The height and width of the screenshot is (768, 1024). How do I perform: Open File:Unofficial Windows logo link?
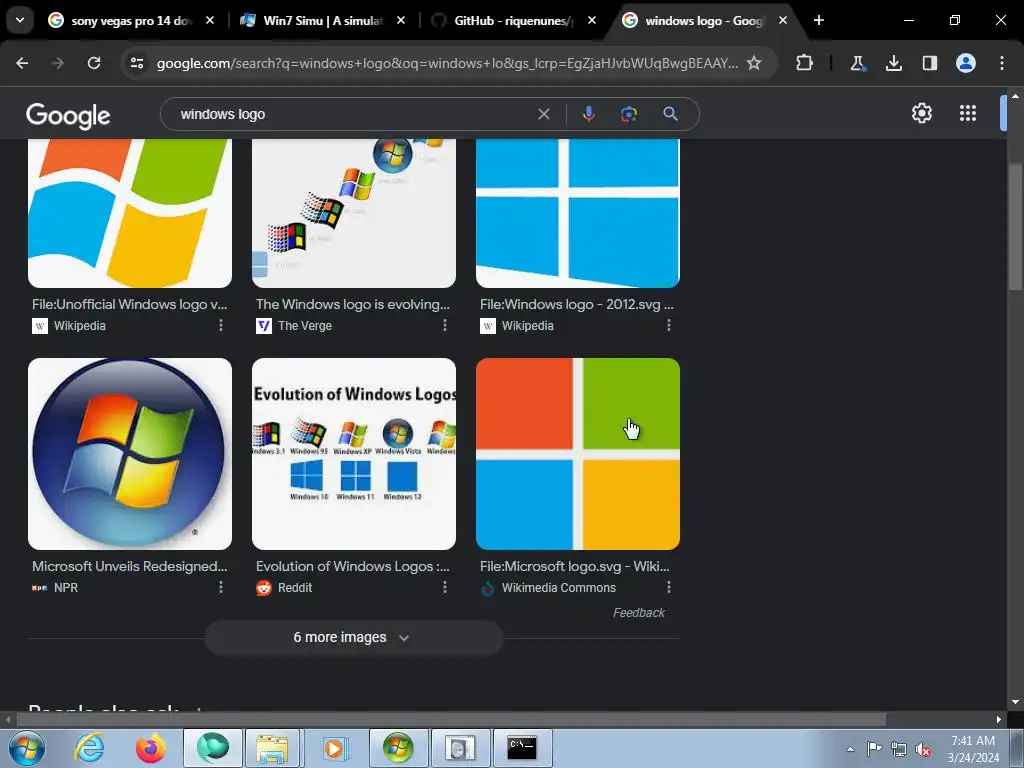tap(129, 304)
